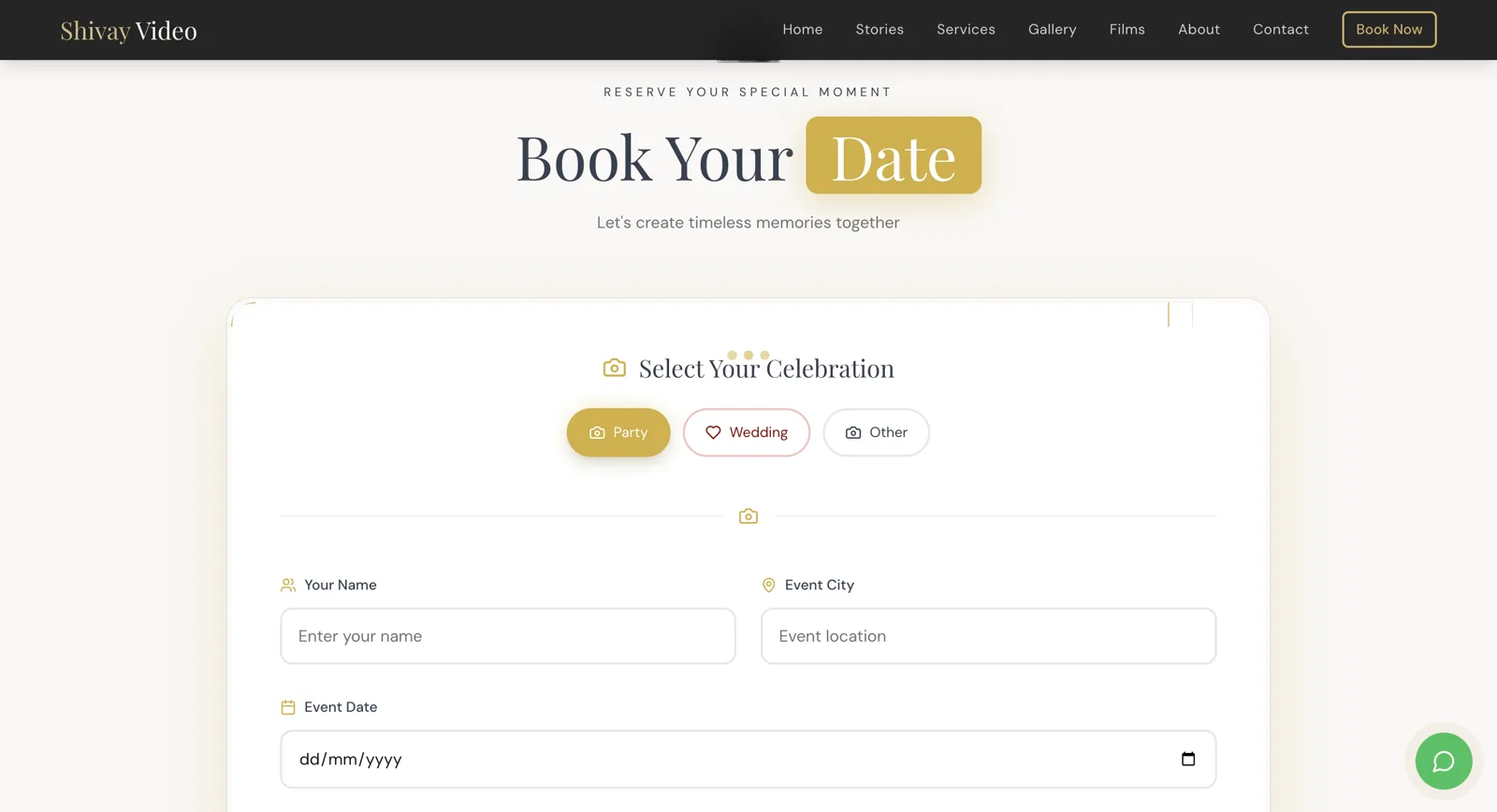Open the About page link
Image resolution: width=1497 pixels, height=812 pixels.
[1199, 29]
